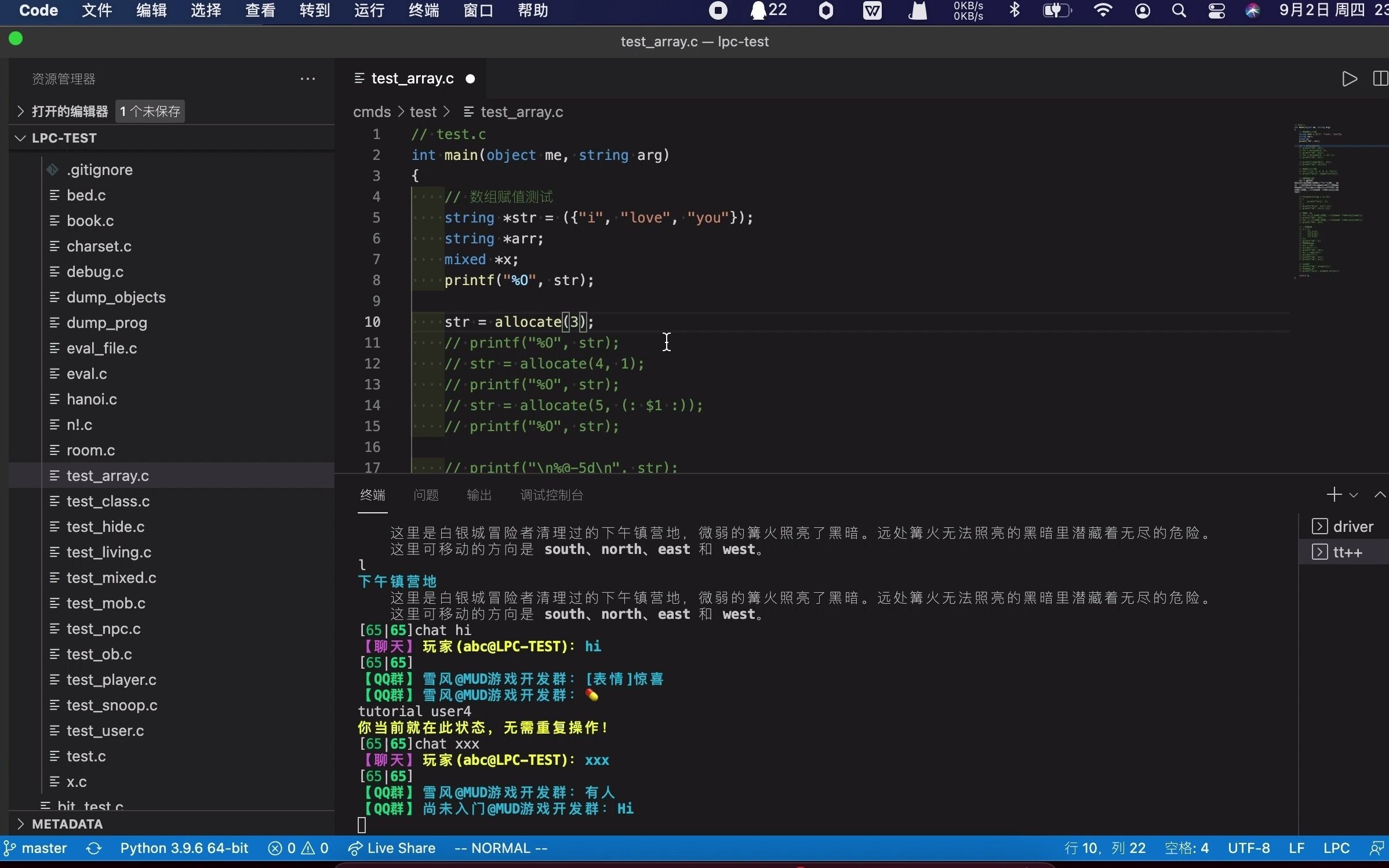Image resolution: width=1389 pixels, height=868 pixels.
Task: Open the errors and warnings indicator
Action: point(299,848)
